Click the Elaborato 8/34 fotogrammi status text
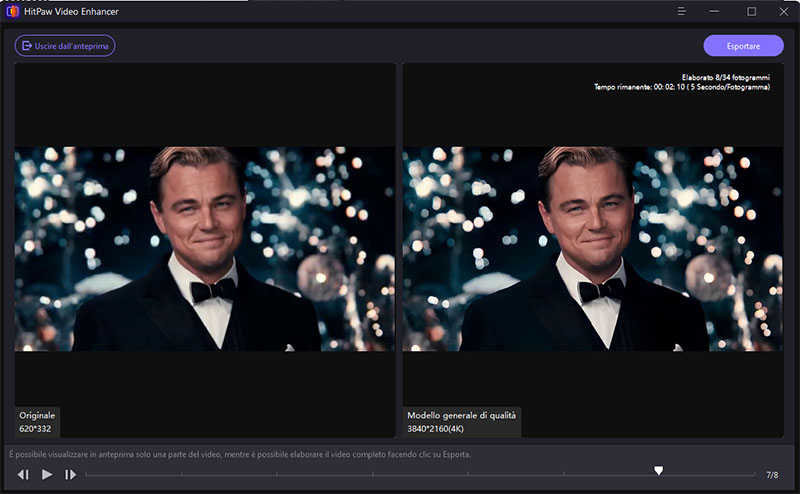The height and width of the screenshot is (494, 800). (726, 78)
